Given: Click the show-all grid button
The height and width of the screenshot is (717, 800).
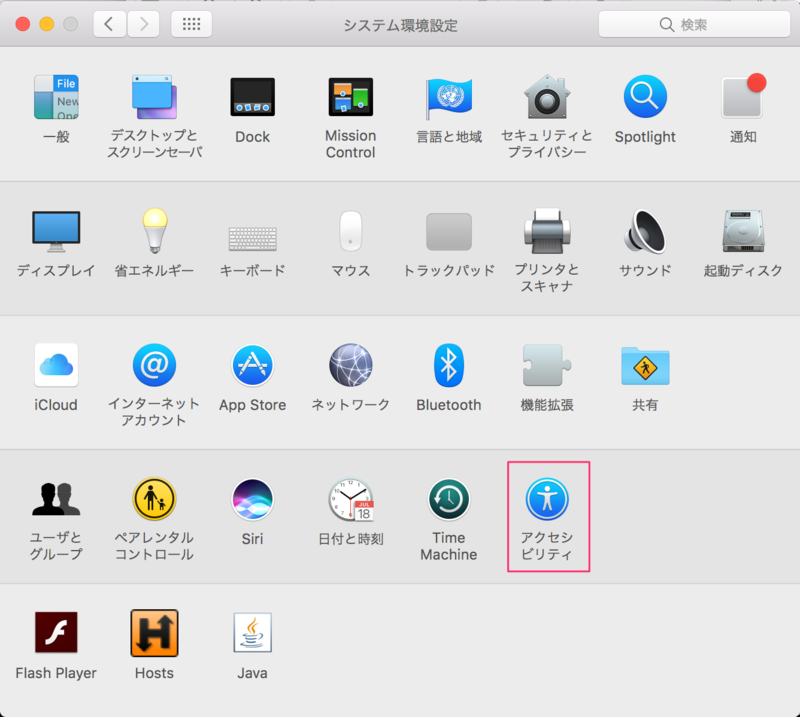Looking at the screenshot, I should [x=191, y=23].
